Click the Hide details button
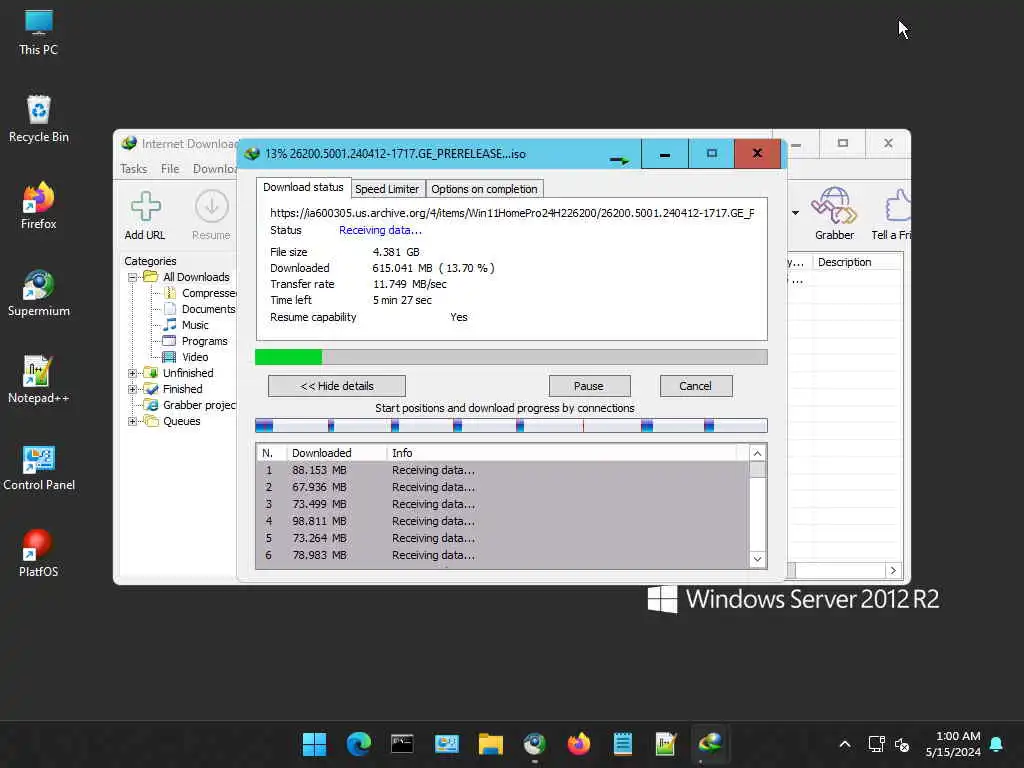This screenshot has width=1024, height=768. (336, 386)
